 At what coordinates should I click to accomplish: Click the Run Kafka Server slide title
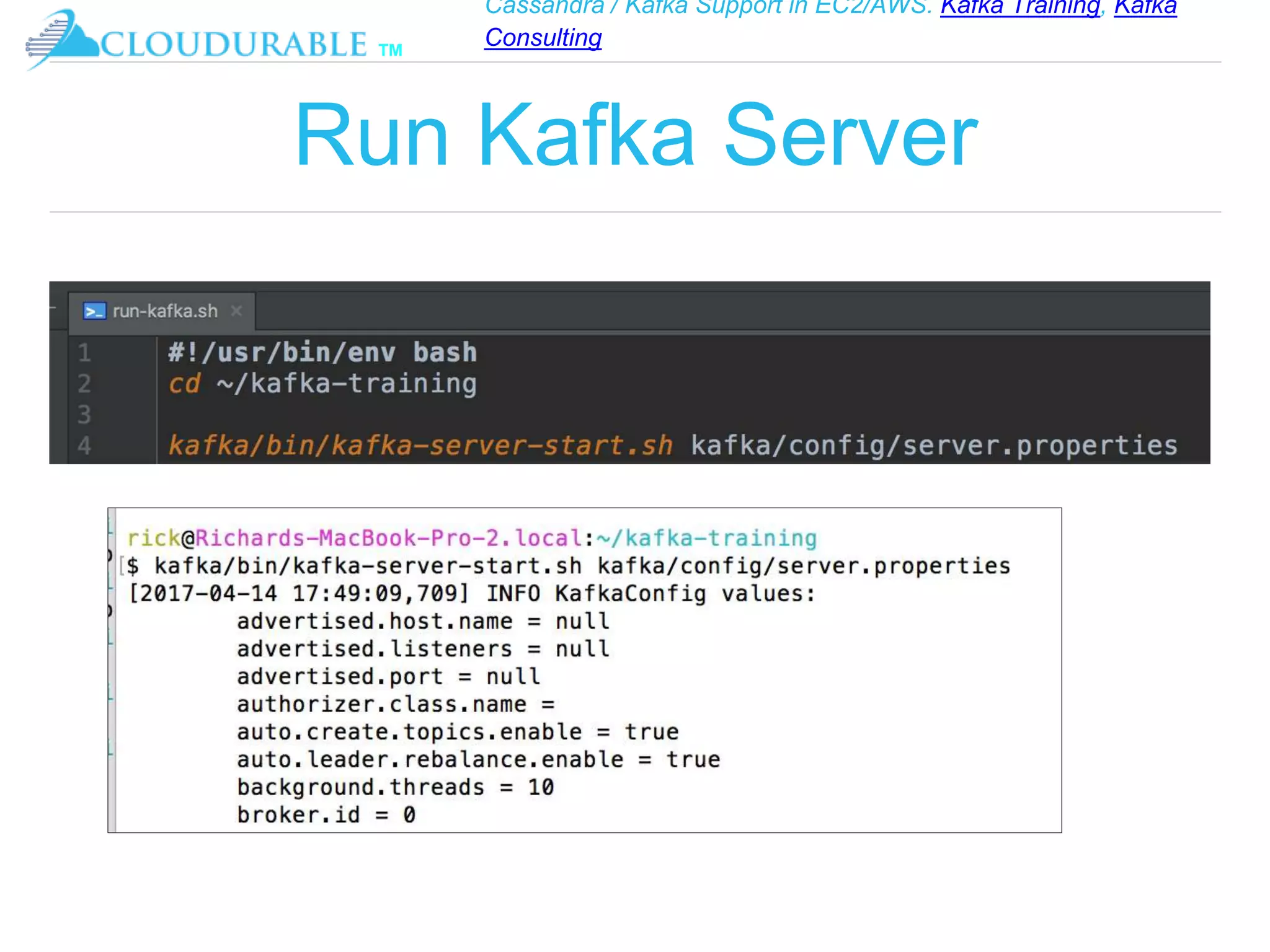[636, 134]
